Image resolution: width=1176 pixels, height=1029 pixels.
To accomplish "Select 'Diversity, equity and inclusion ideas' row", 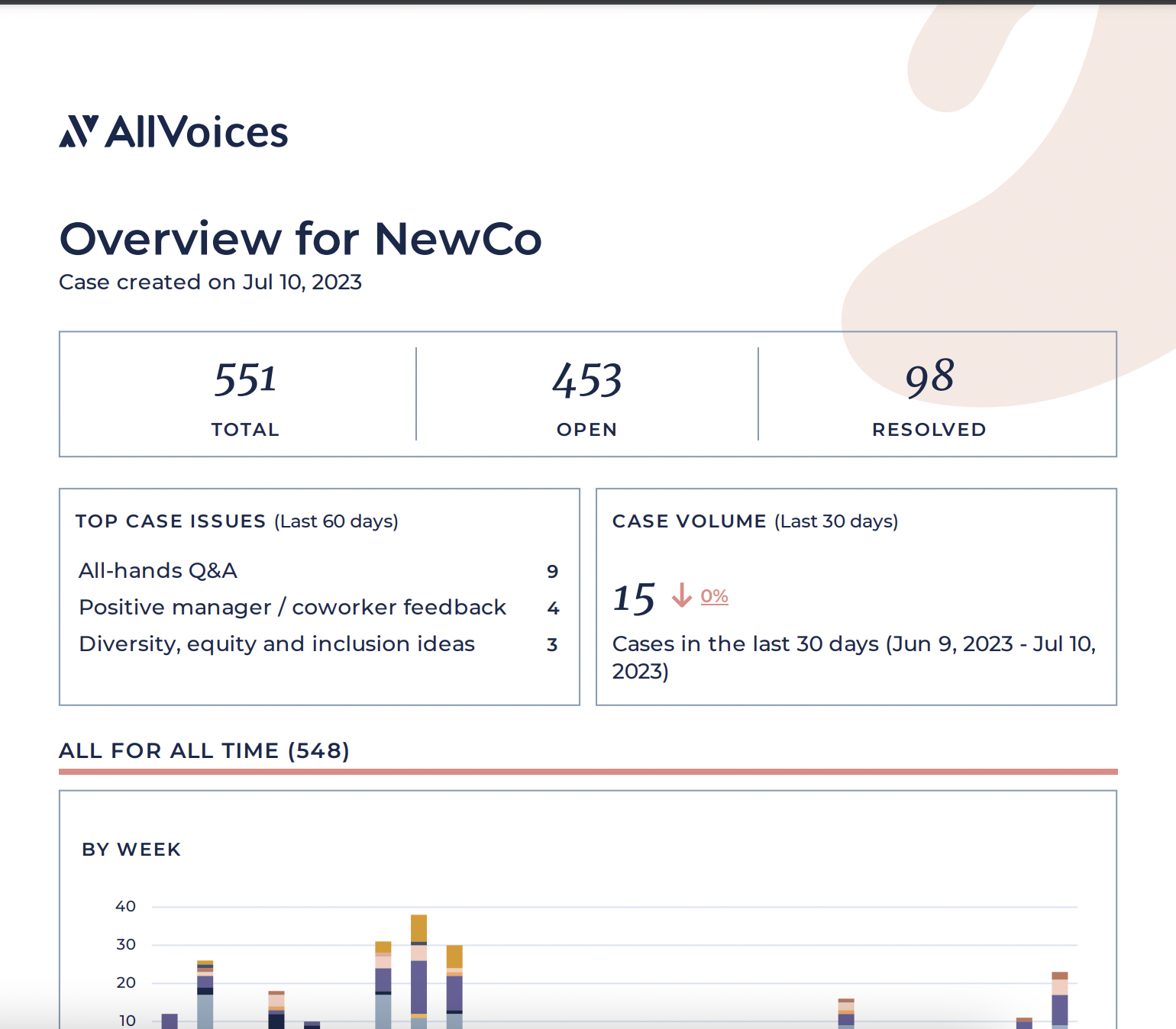I will pyautogui.click(x=319, y=644).
